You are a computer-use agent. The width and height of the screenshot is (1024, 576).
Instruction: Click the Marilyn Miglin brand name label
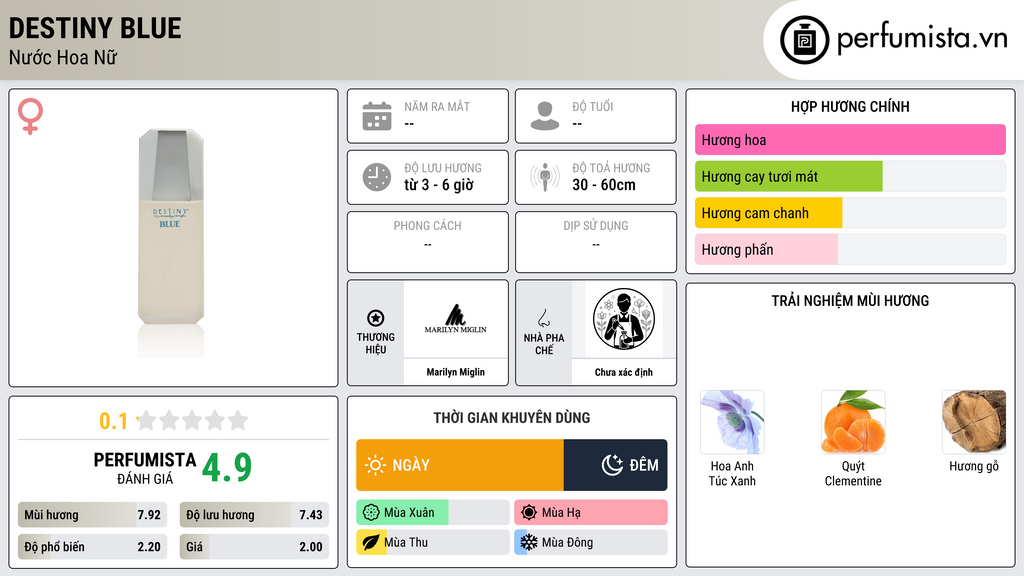coord(456,372)
